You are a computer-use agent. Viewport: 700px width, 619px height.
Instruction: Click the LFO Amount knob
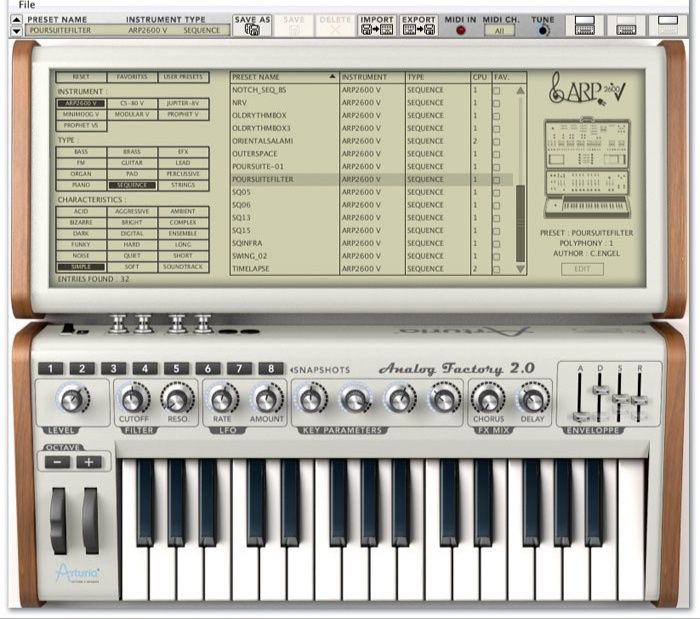[266, 399]
